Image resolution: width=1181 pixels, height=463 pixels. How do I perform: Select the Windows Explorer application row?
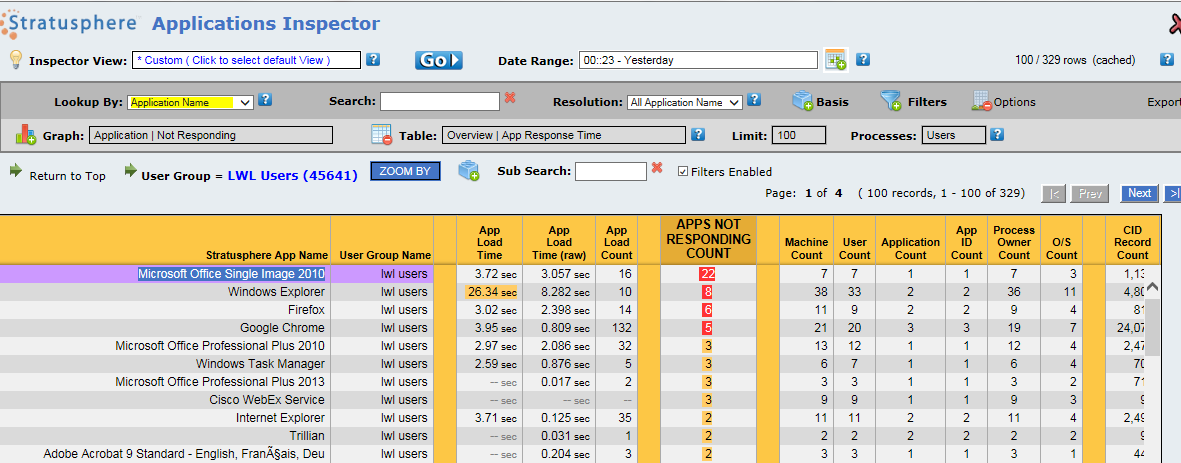coord(276,292)
